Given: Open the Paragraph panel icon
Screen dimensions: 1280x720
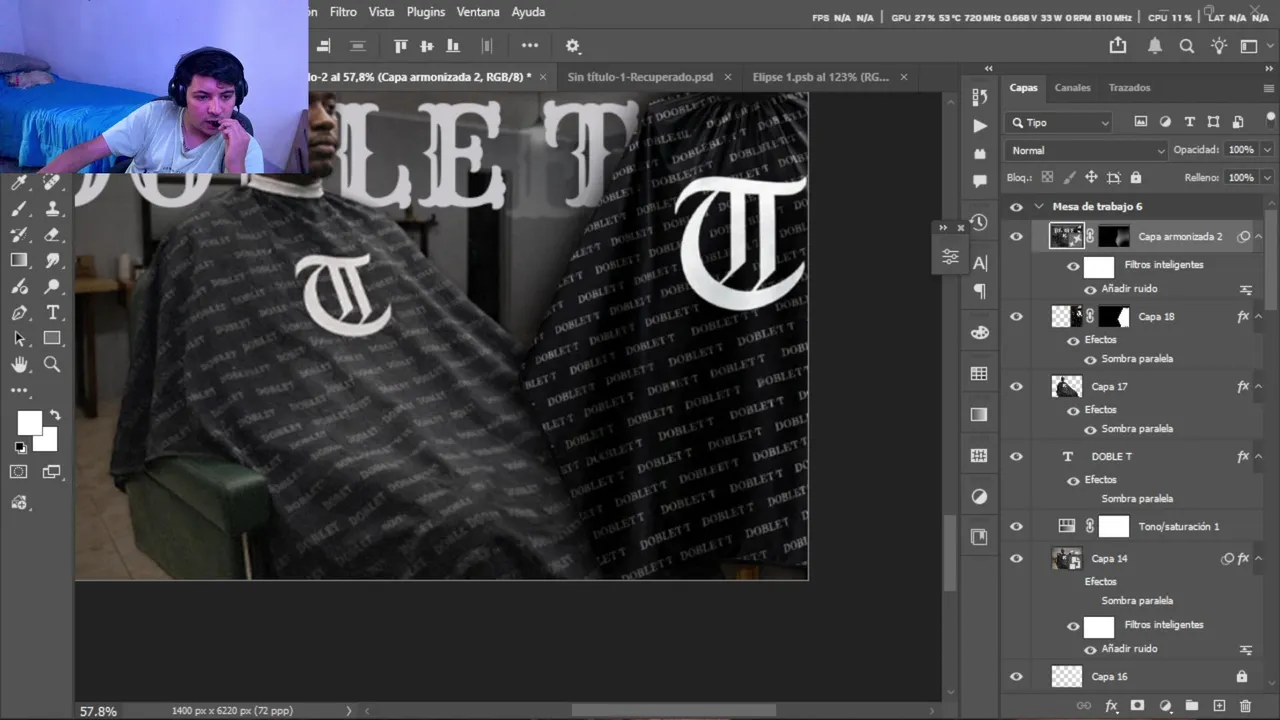Looking at the screenshot, I should 980,291.
